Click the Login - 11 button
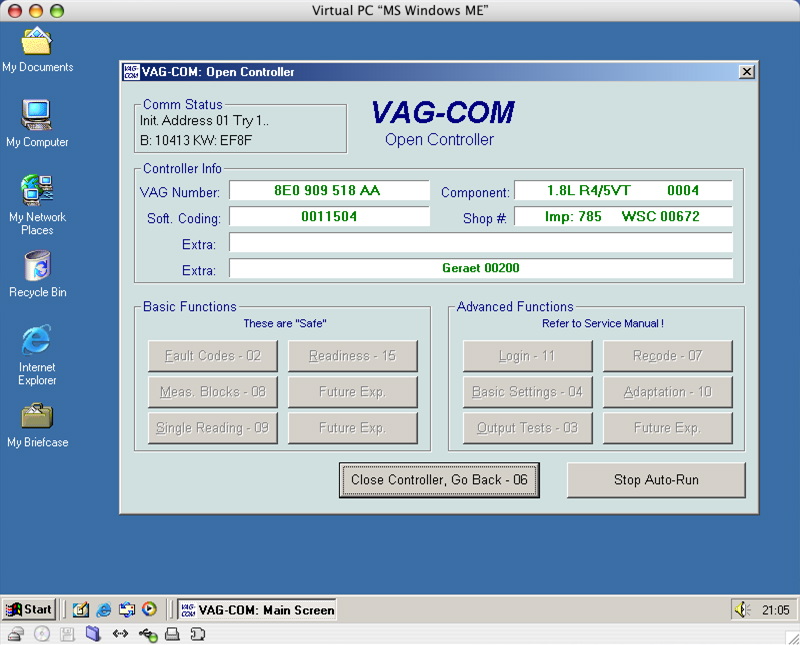Image resolution: width=800 pixels, height=645 pixels. point(528,356)
